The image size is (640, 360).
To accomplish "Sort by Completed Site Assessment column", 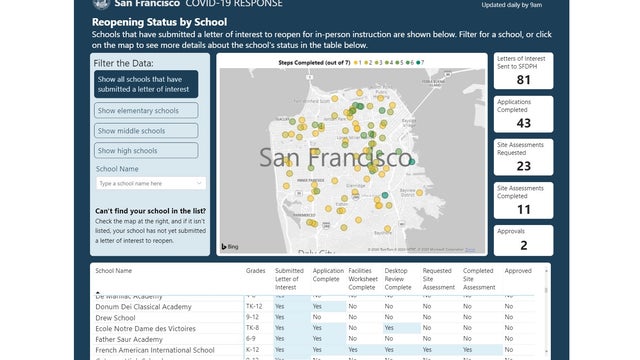I will (478, 279).
